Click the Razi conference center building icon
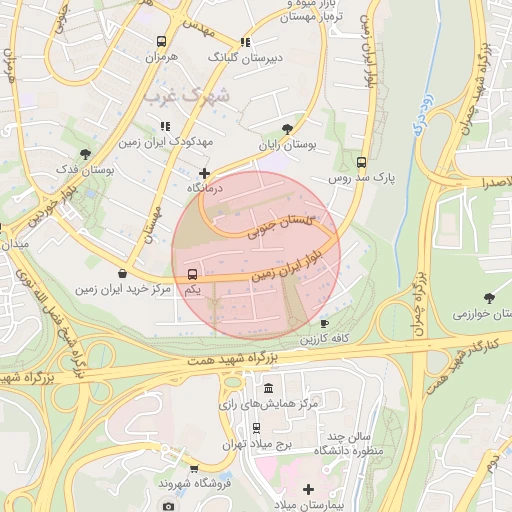The width and height of the screenshot is (512, 512). click(268, 388)
